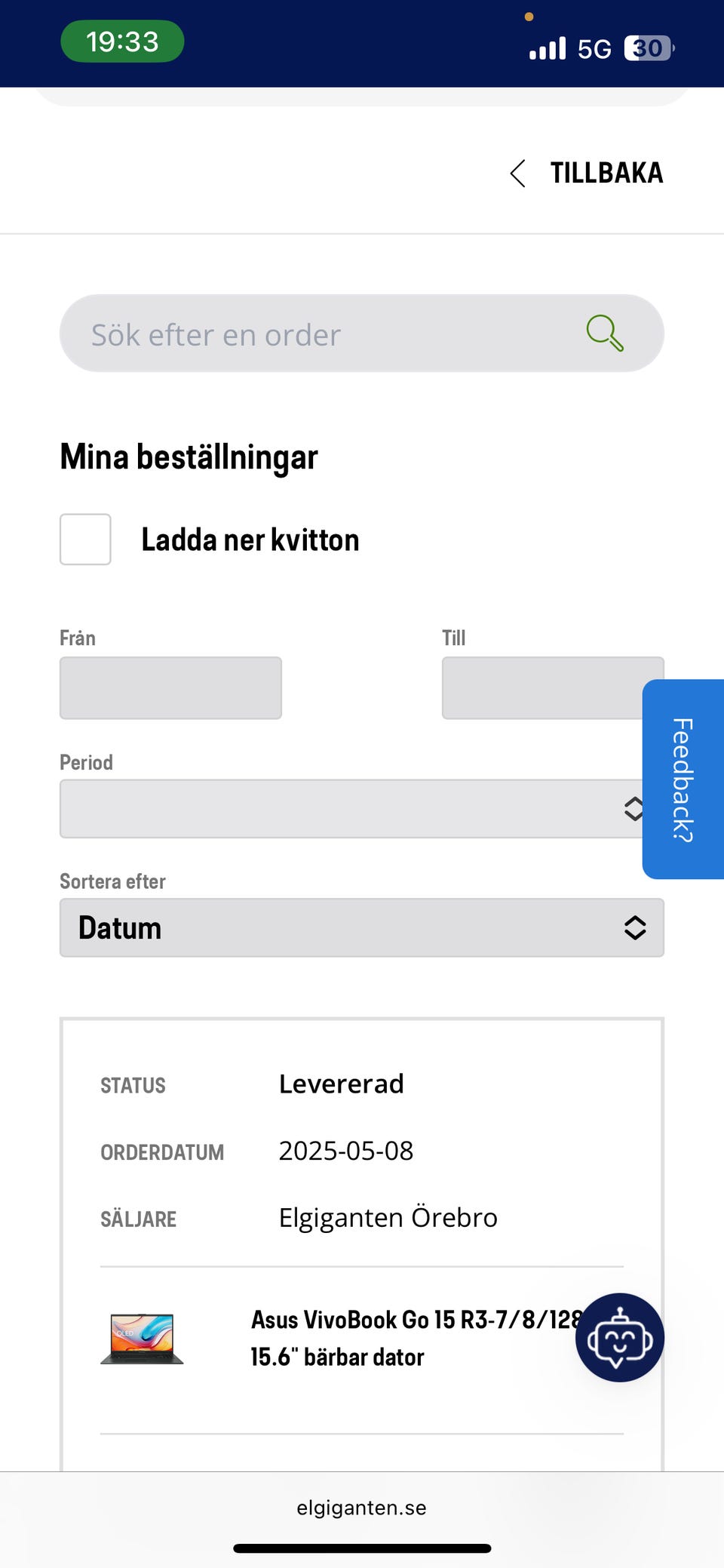Open the blue Feedback side tab
Viewport: 724px width, 1568px height.
[x=683, y=779]
